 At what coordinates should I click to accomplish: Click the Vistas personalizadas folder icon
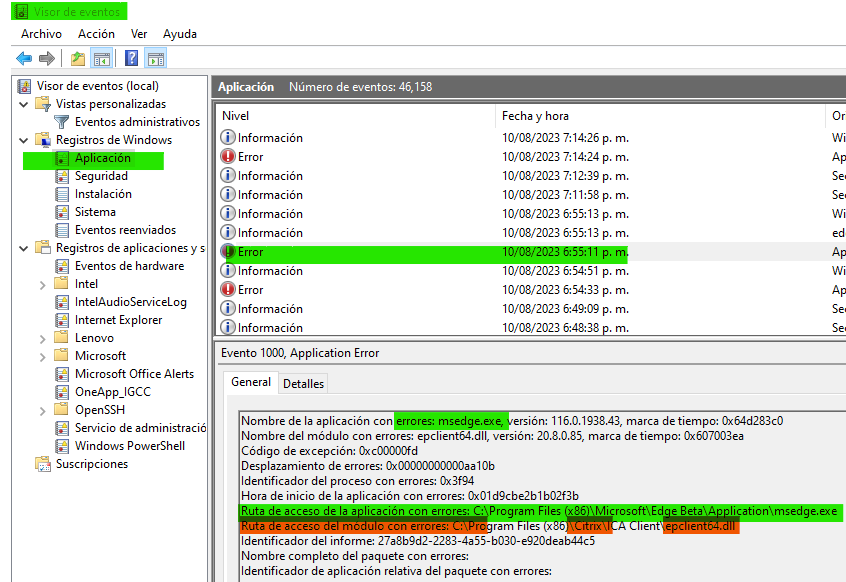(x=43, y=104)
